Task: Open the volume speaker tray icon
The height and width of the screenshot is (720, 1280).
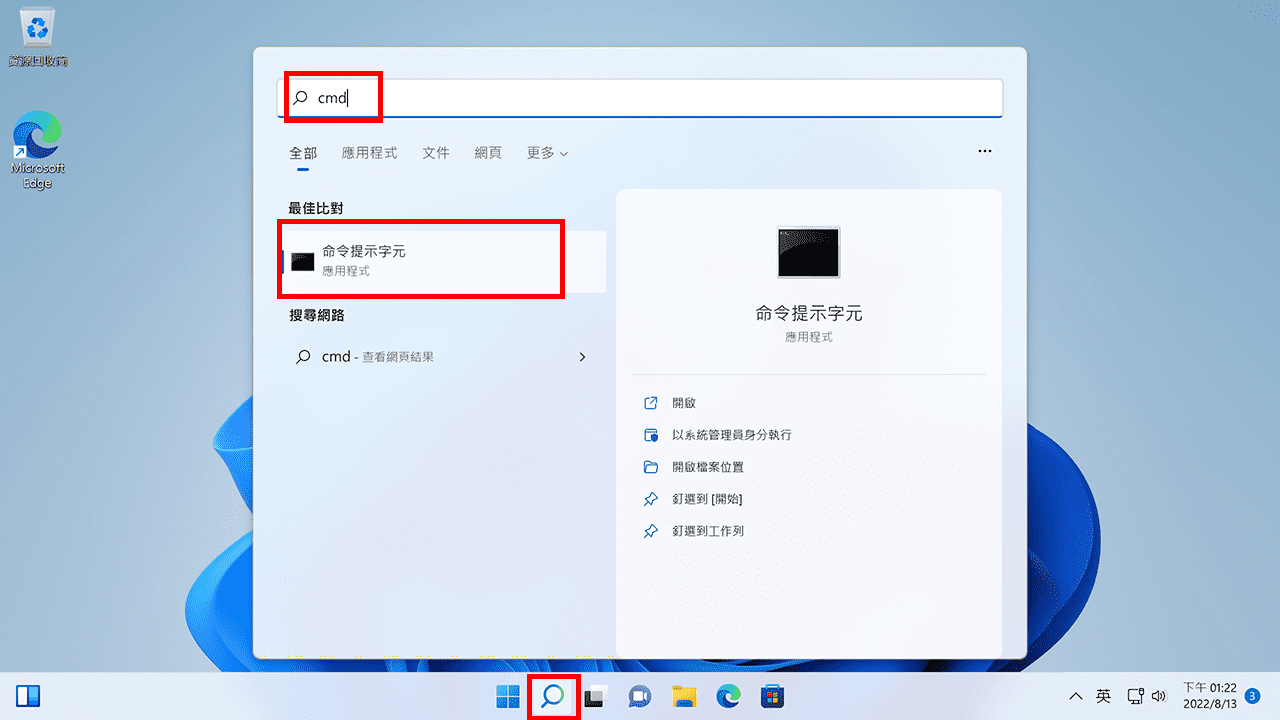Action: (x=1160, y=696)
